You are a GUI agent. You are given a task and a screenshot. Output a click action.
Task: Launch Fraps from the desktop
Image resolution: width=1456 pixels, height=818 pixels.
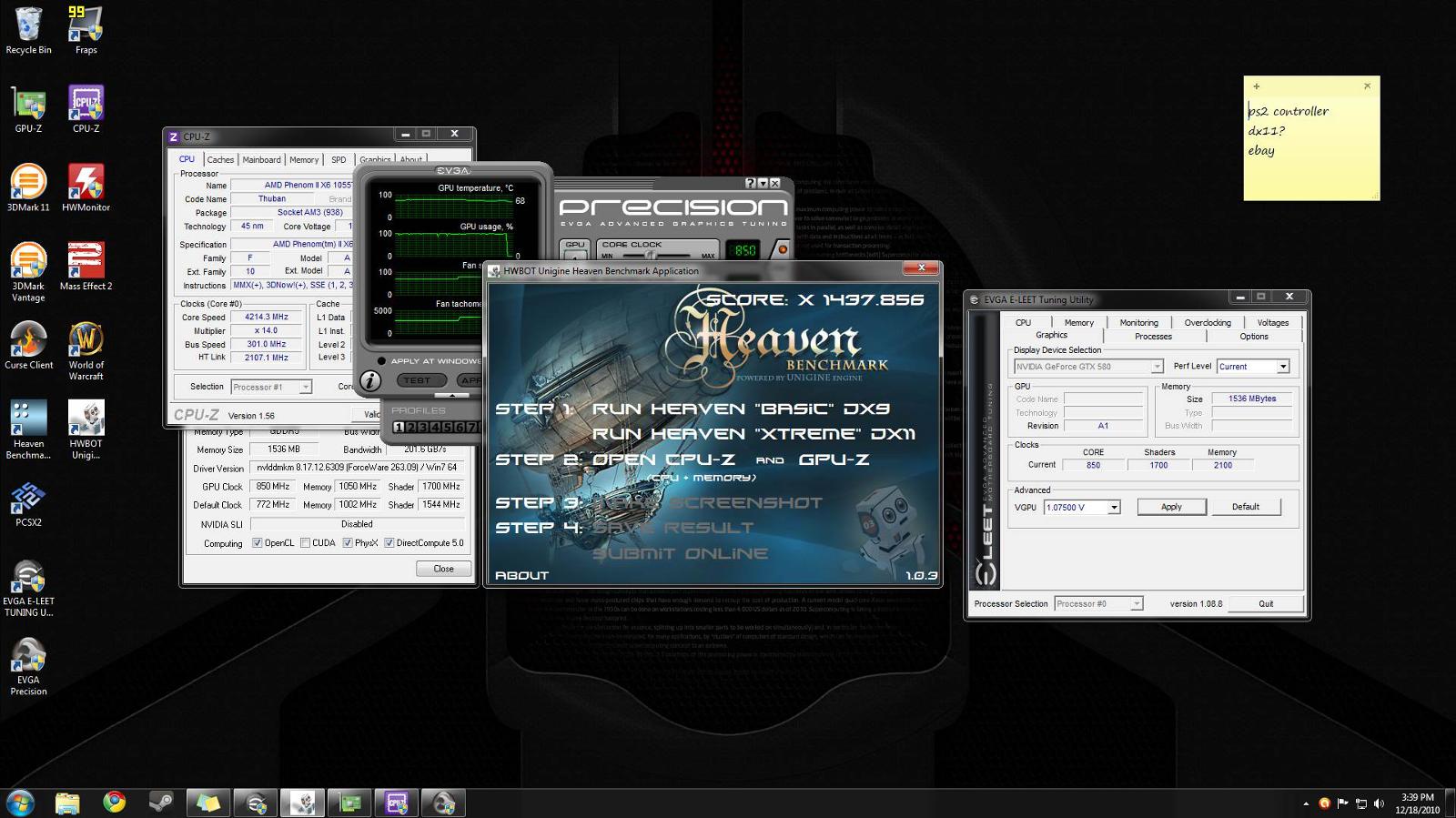tap(86, 30)
